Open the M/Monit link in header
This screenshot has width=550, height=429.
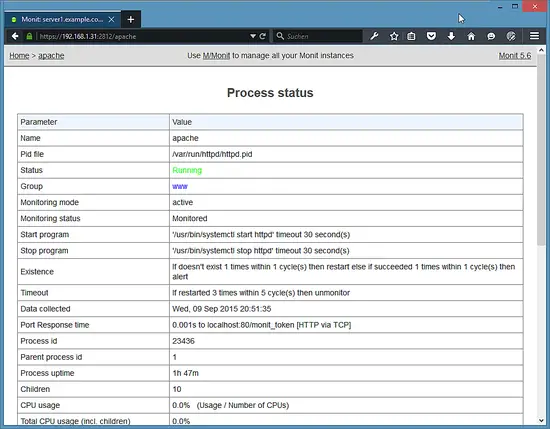pyautogui.click(x=216, y=56)
